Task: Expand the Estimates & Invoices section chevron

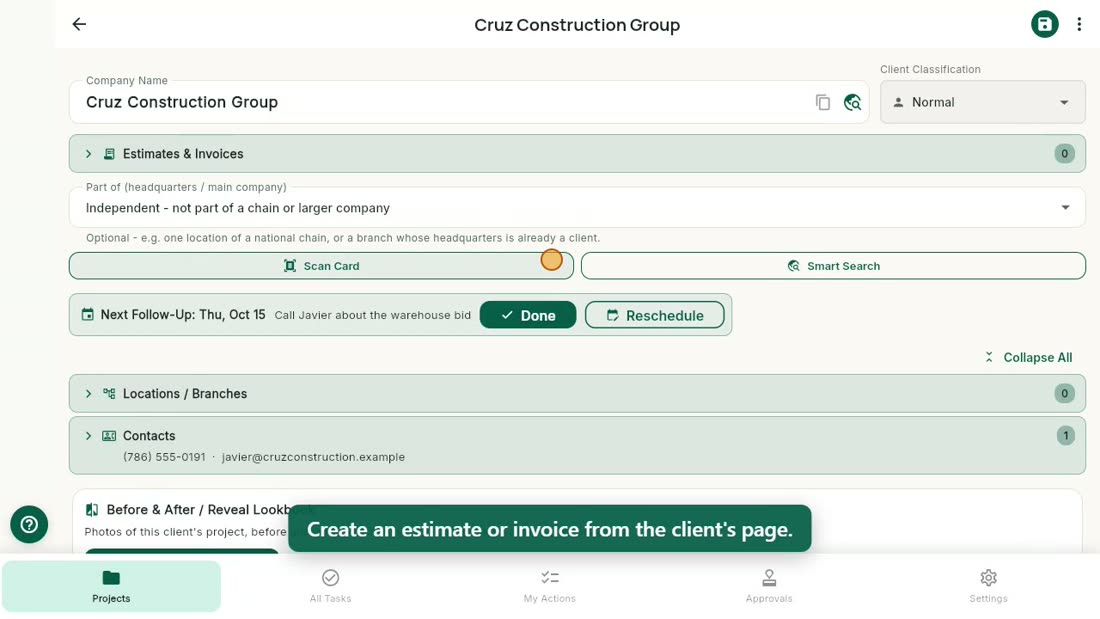Action: pos(88,154)
